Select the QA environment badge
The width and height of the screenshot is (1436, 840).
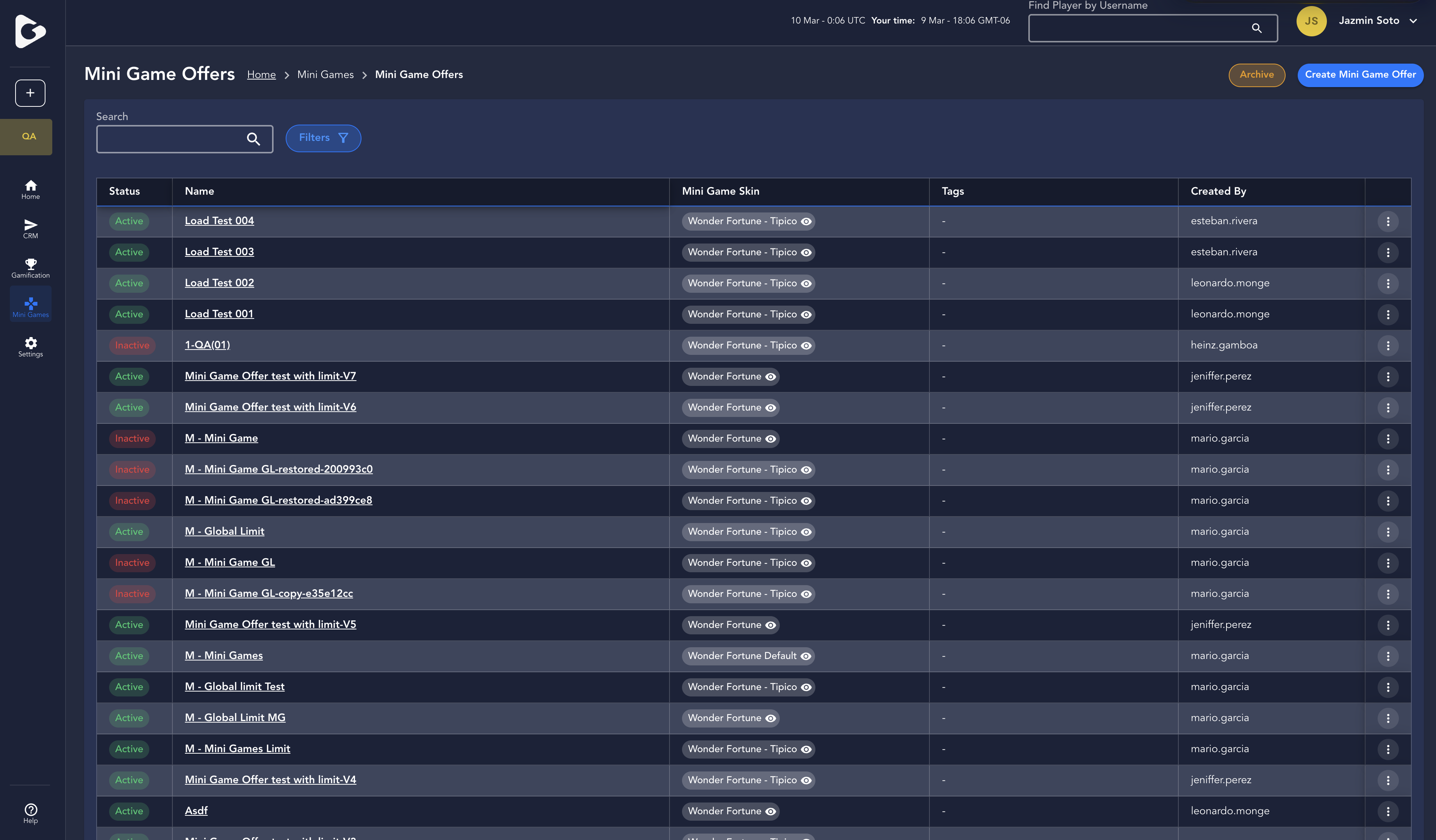28,137
